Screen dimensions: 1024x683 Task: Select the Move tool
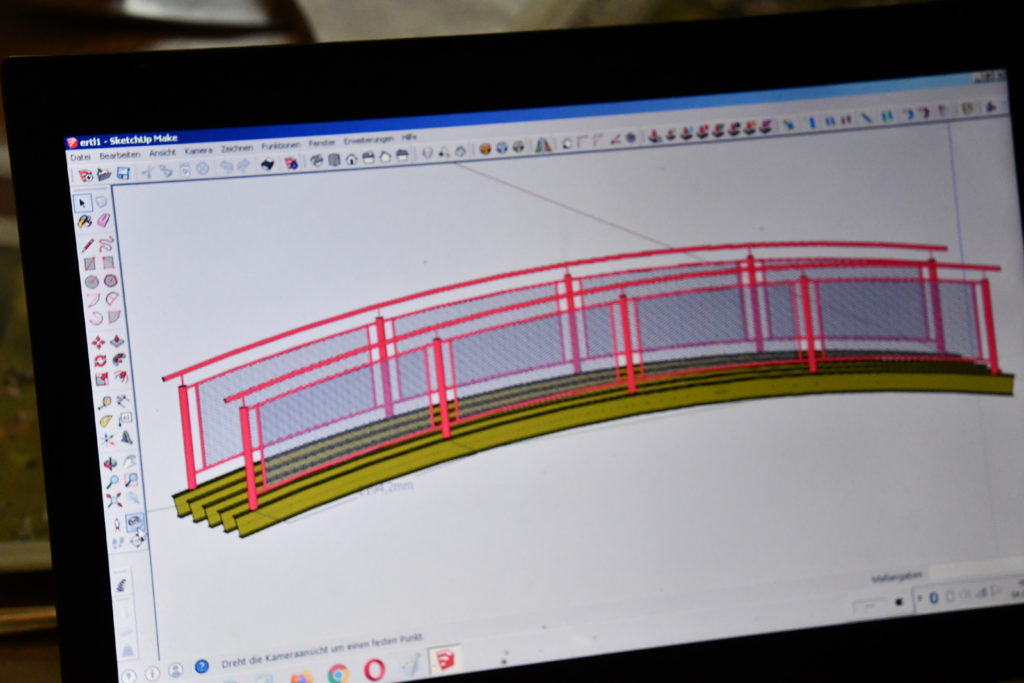tap(98, 343)
